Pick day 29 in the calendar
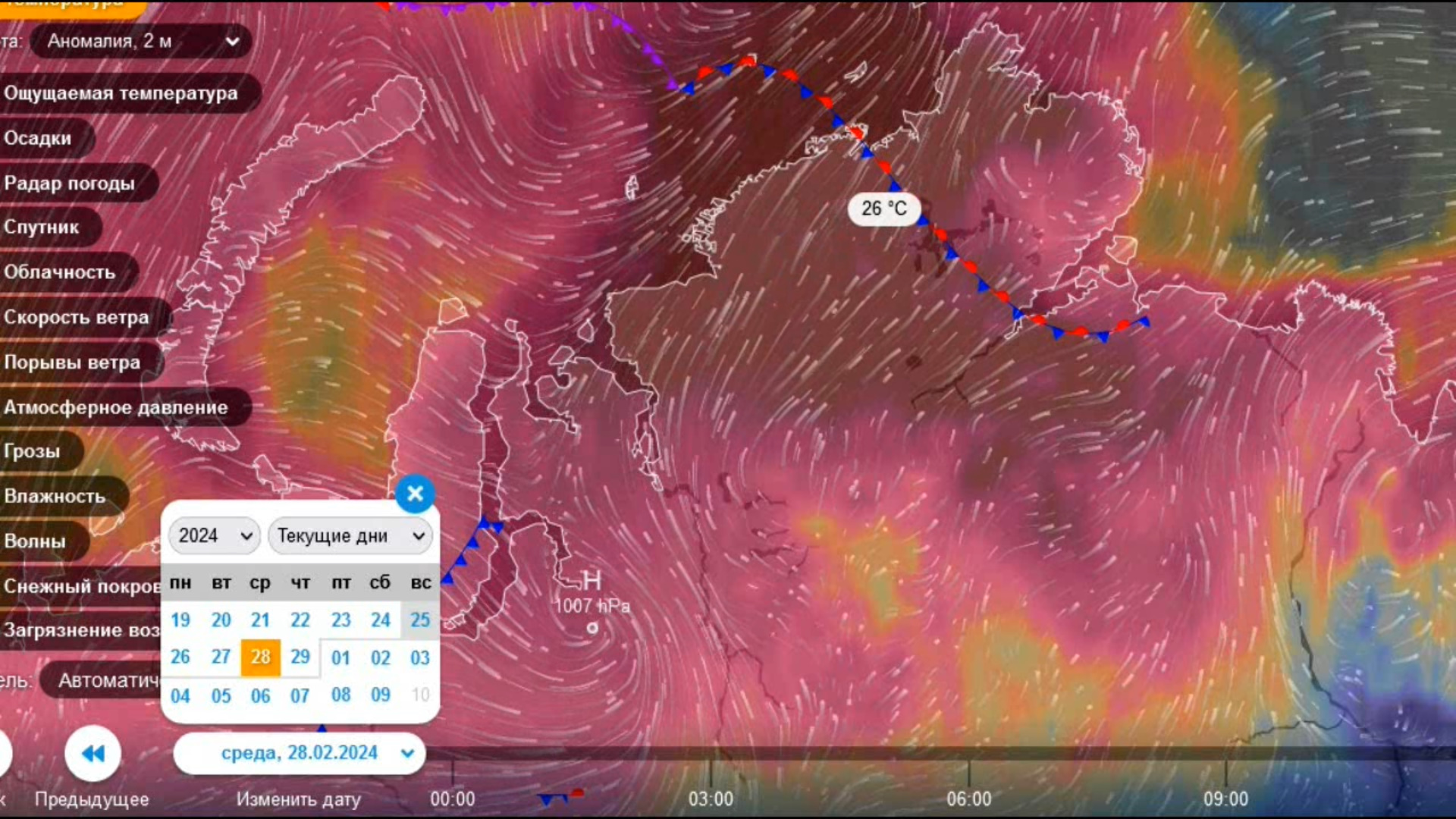The image size is (1456, 819). coord(300,657)
